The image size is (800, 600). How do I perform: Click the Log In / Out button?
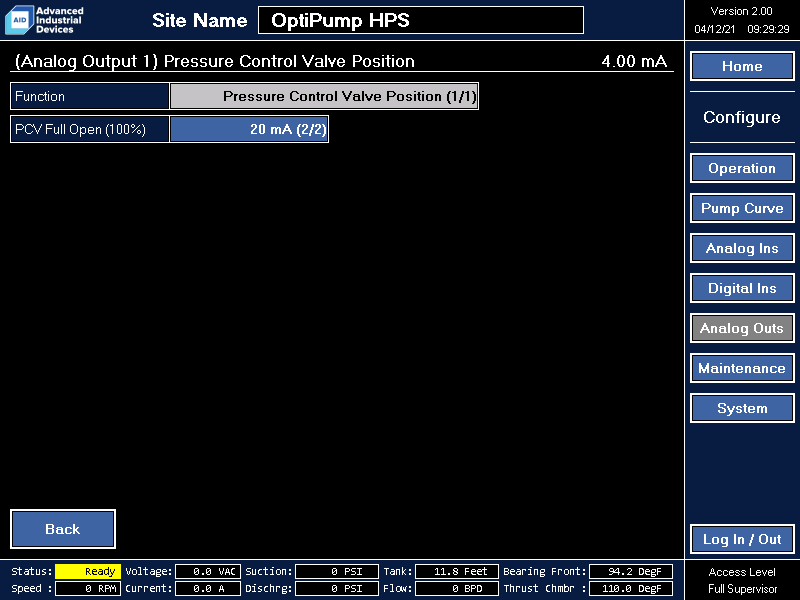click(x=742, y=539)
